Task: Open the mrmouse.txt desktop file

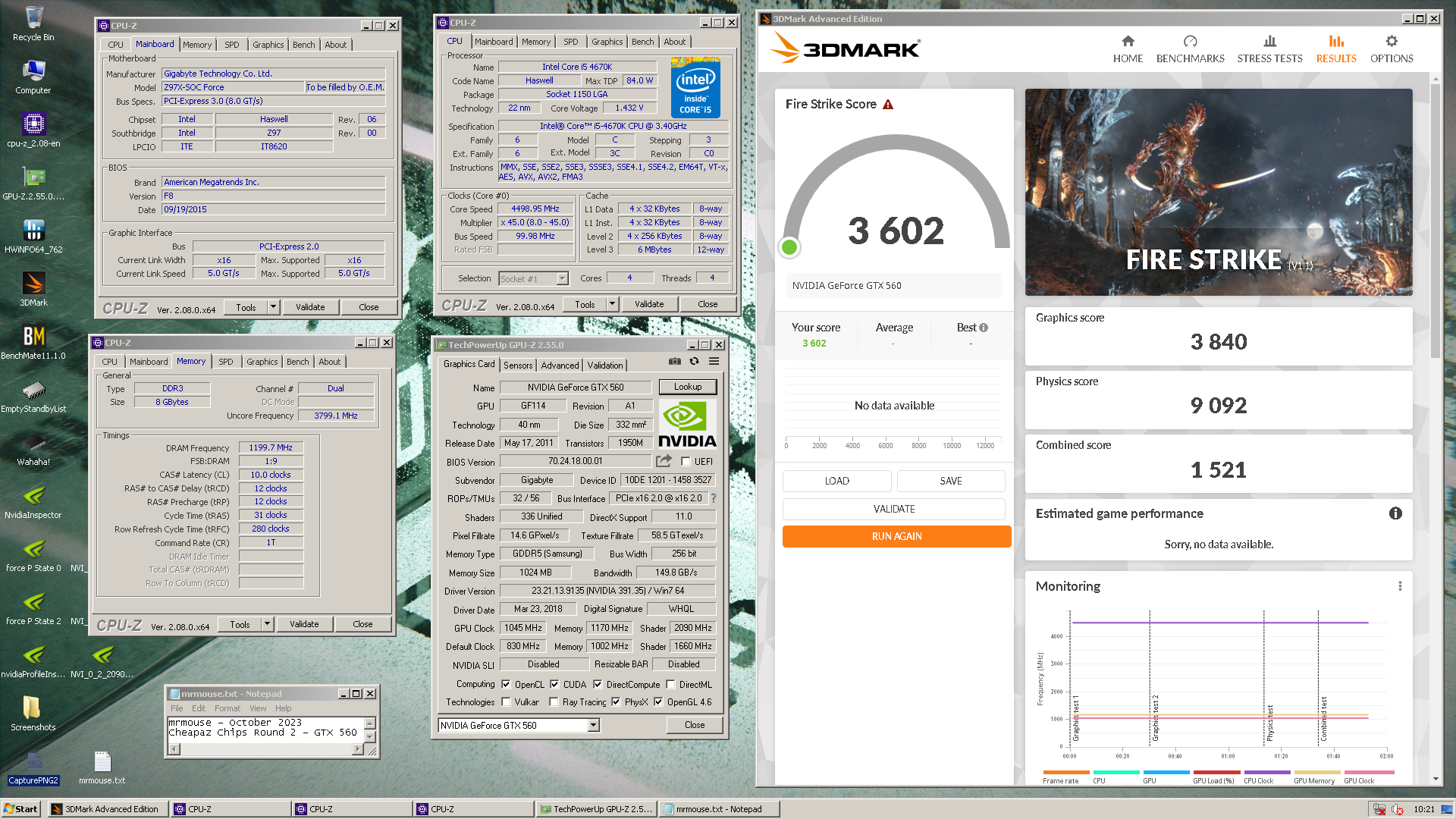Action: click(102, 767)
